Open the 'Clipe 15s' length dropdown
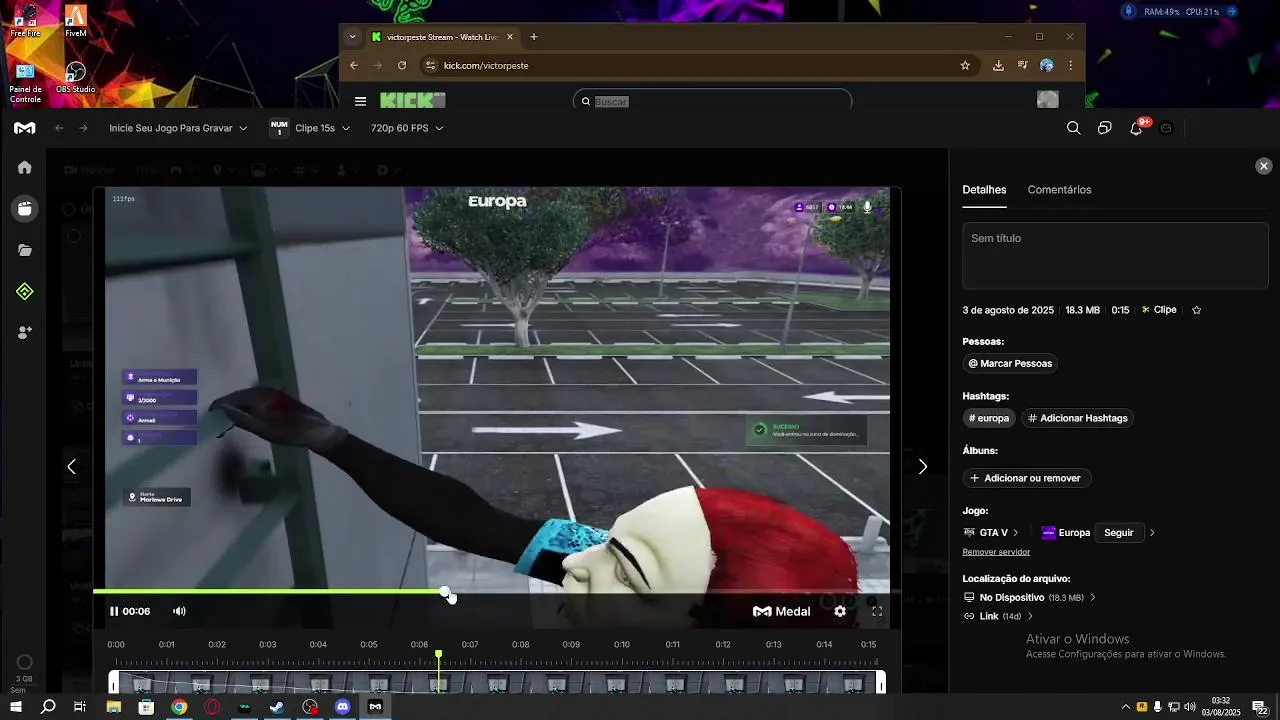1280x720 pixels. [x=322, y=128]
